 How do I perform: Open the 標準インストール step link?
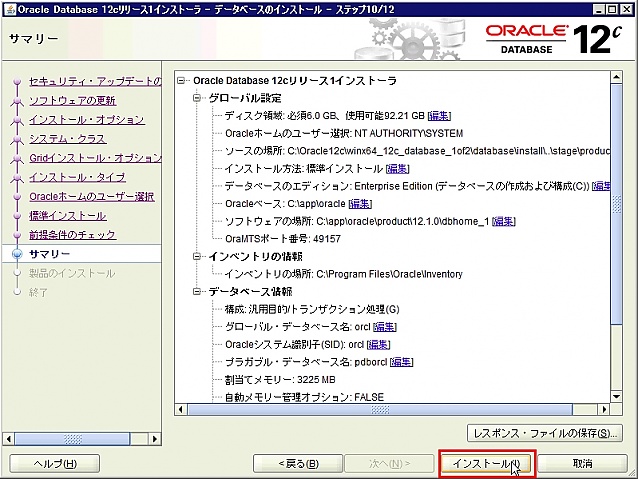pos(68,216)
